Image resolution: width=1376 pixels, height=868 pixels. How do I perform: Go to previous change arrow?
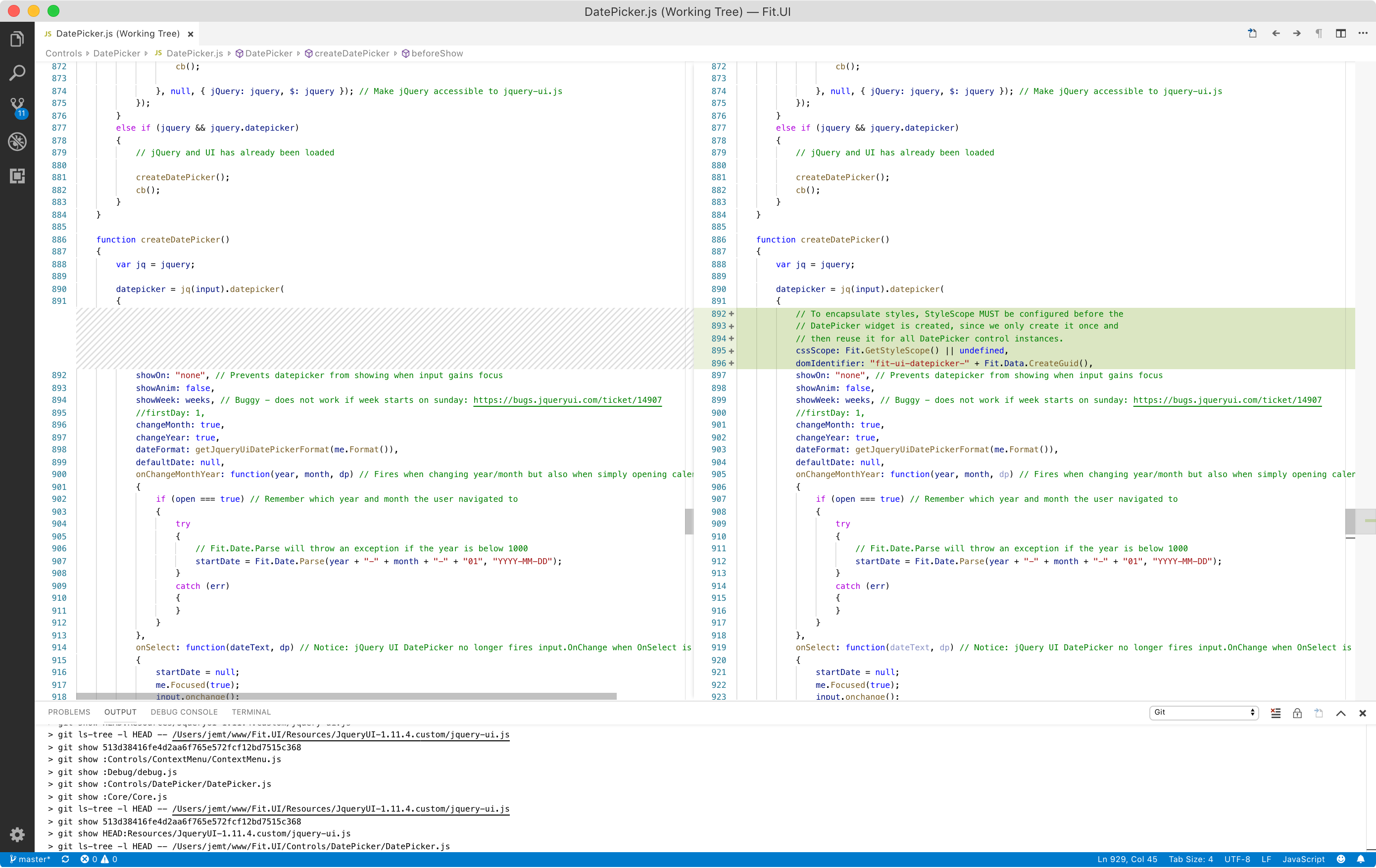(1276, 34)
